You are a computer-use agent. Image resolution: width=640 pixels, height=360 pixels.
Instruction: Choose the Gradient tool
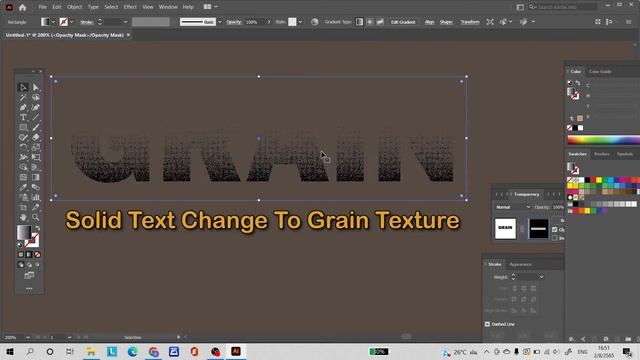[36, 178]
